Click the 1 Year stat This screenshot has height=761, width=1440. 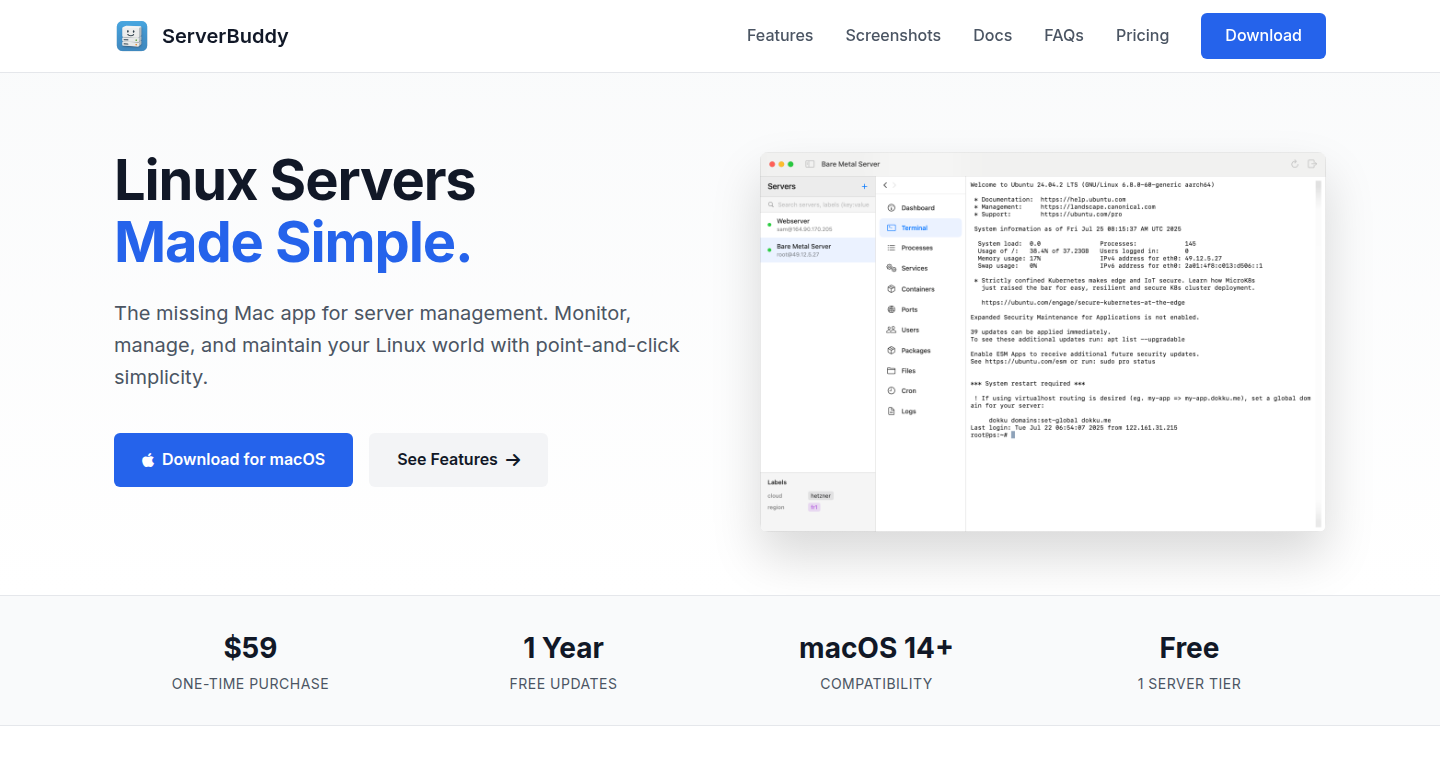point(563,648)
